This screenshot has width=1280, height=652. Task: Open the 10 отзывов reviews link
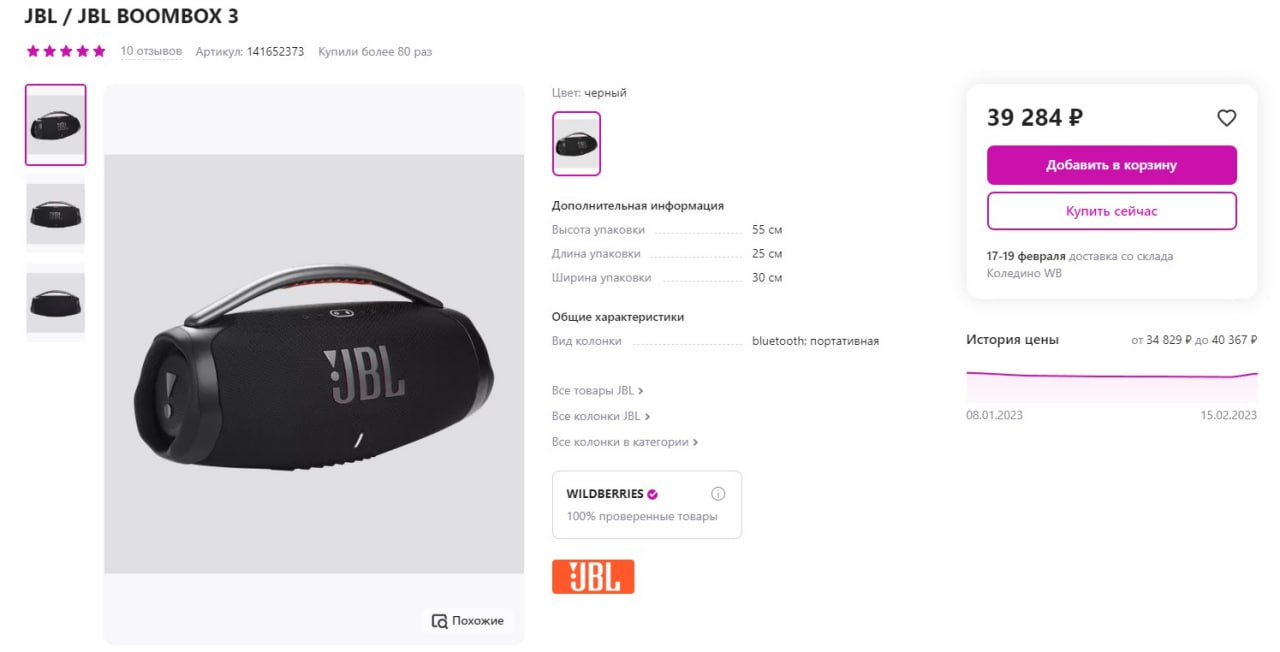(151, 51)
